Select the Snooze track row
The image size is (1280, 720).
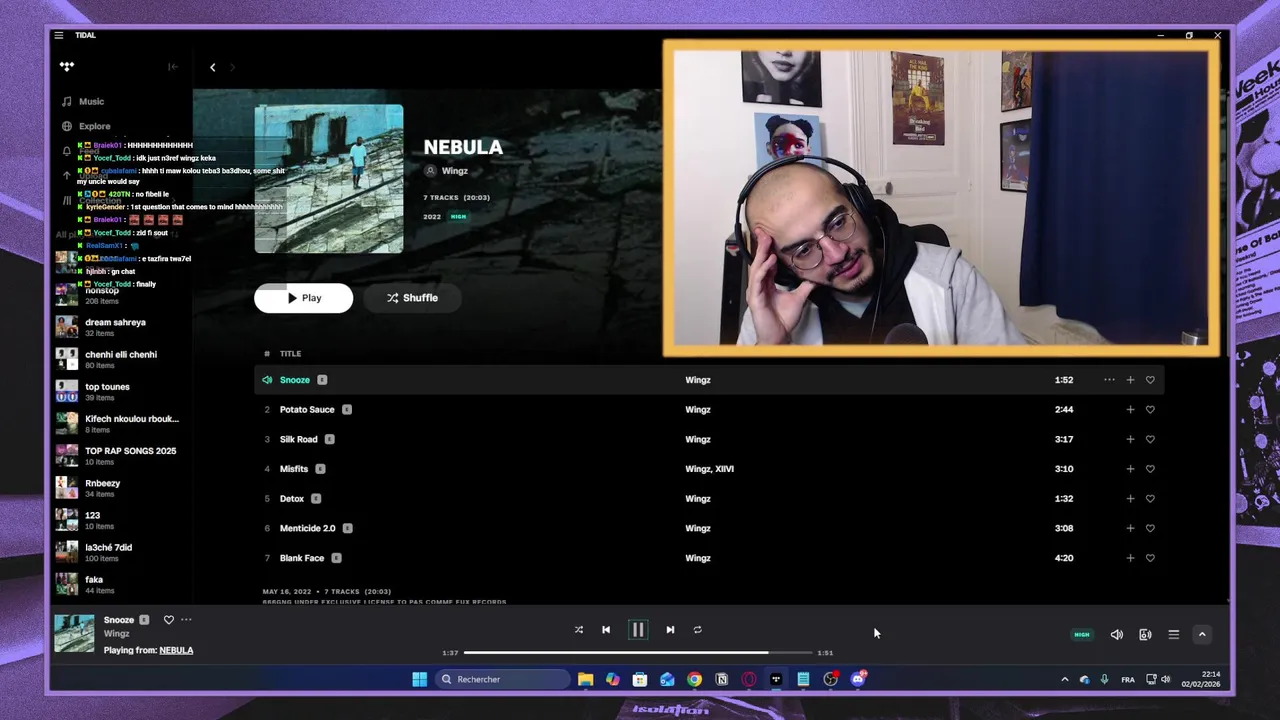[x=708, y=380]
